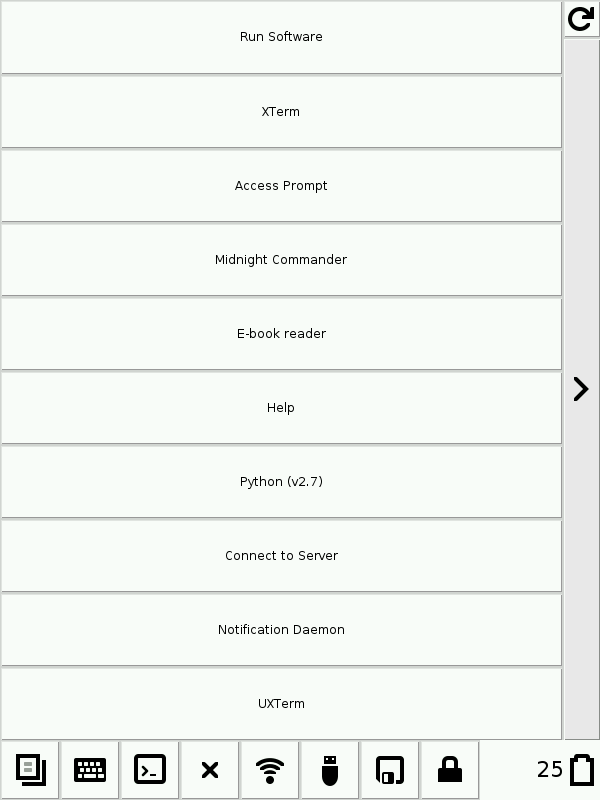Viewport: 600px width, 800px height.
Task: Go to next page with right chevron
Action: (x=581, y=389)
